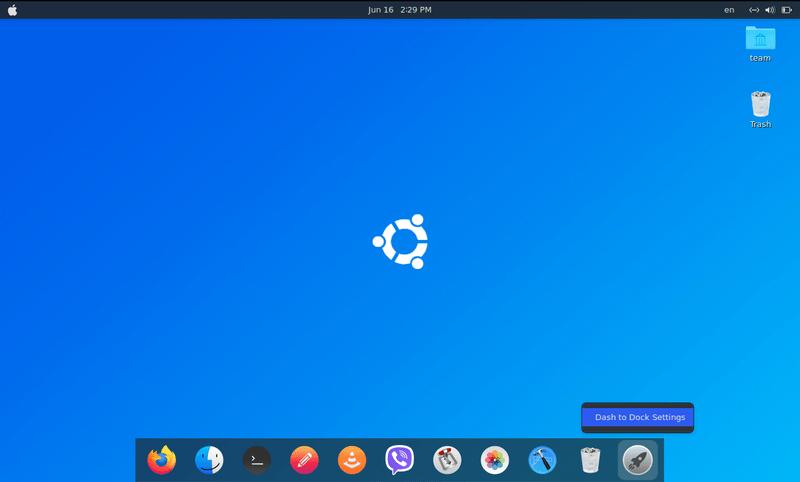Click the rocket launcher icon in dock
Screen dimensions: 800x482
[638, 460]
